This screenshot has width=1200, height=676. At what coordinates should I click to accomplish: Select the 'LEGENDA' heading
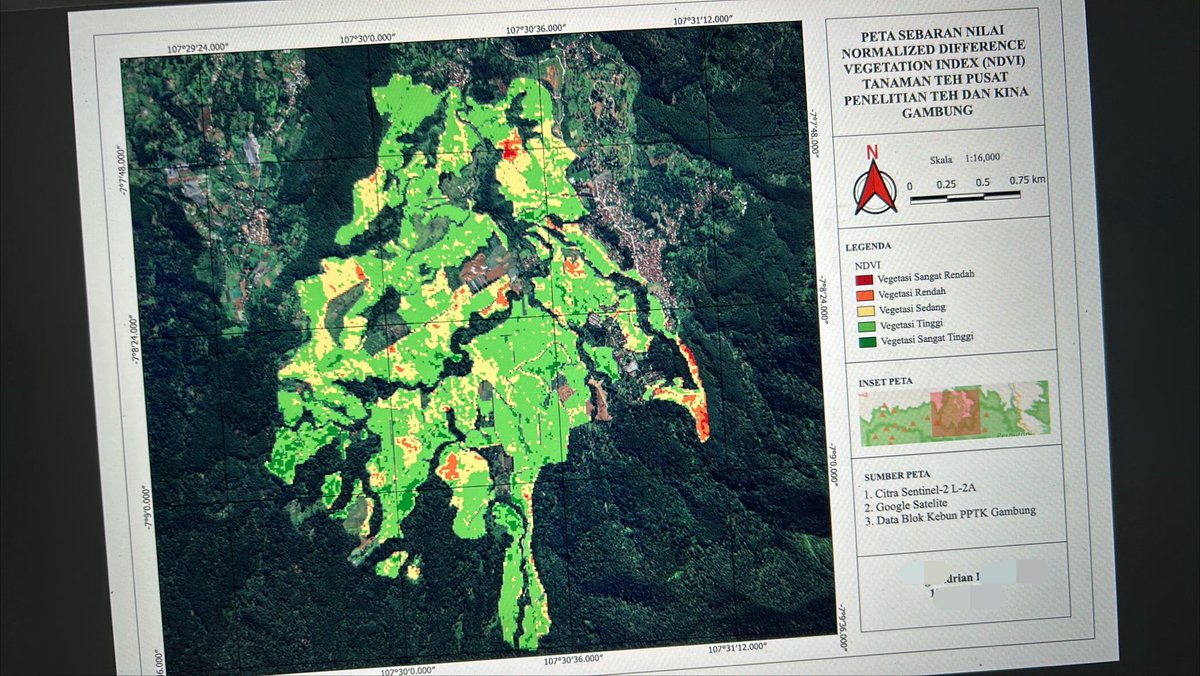(x=870, y=246)
